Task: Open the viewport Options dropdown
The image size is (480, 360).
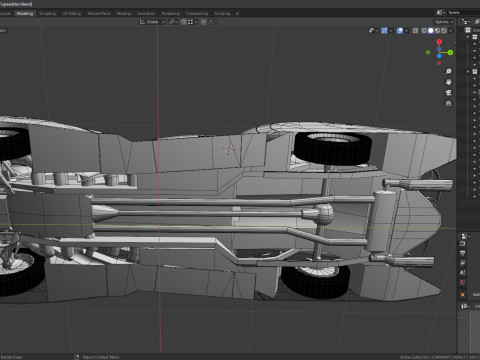Action: tap(444, 22)
